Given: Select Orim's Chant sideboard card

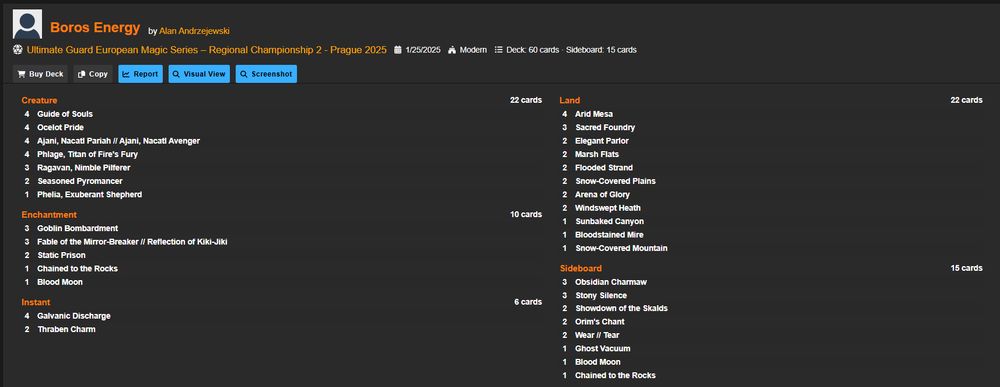Looking at the screenshot, I should 599,321.
